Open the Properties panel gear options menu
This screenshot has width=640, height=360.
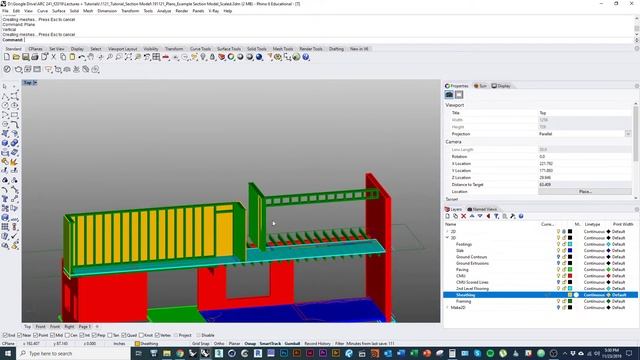pos(637,86)
